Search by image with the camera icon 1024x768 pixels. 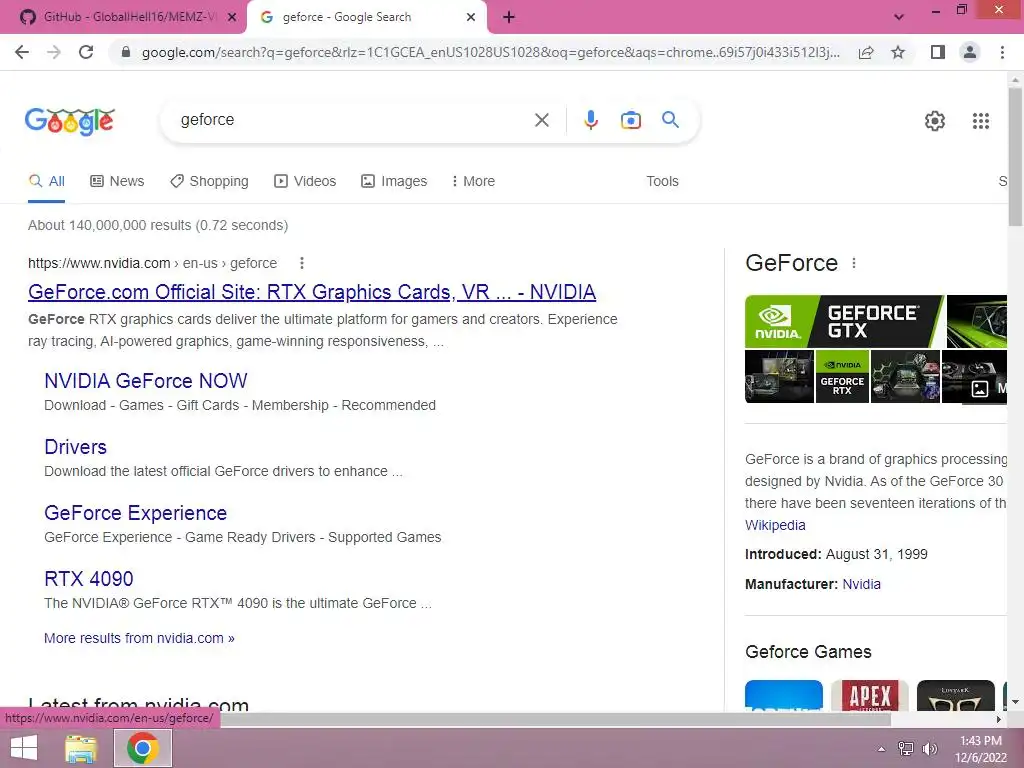click(631, 120)
